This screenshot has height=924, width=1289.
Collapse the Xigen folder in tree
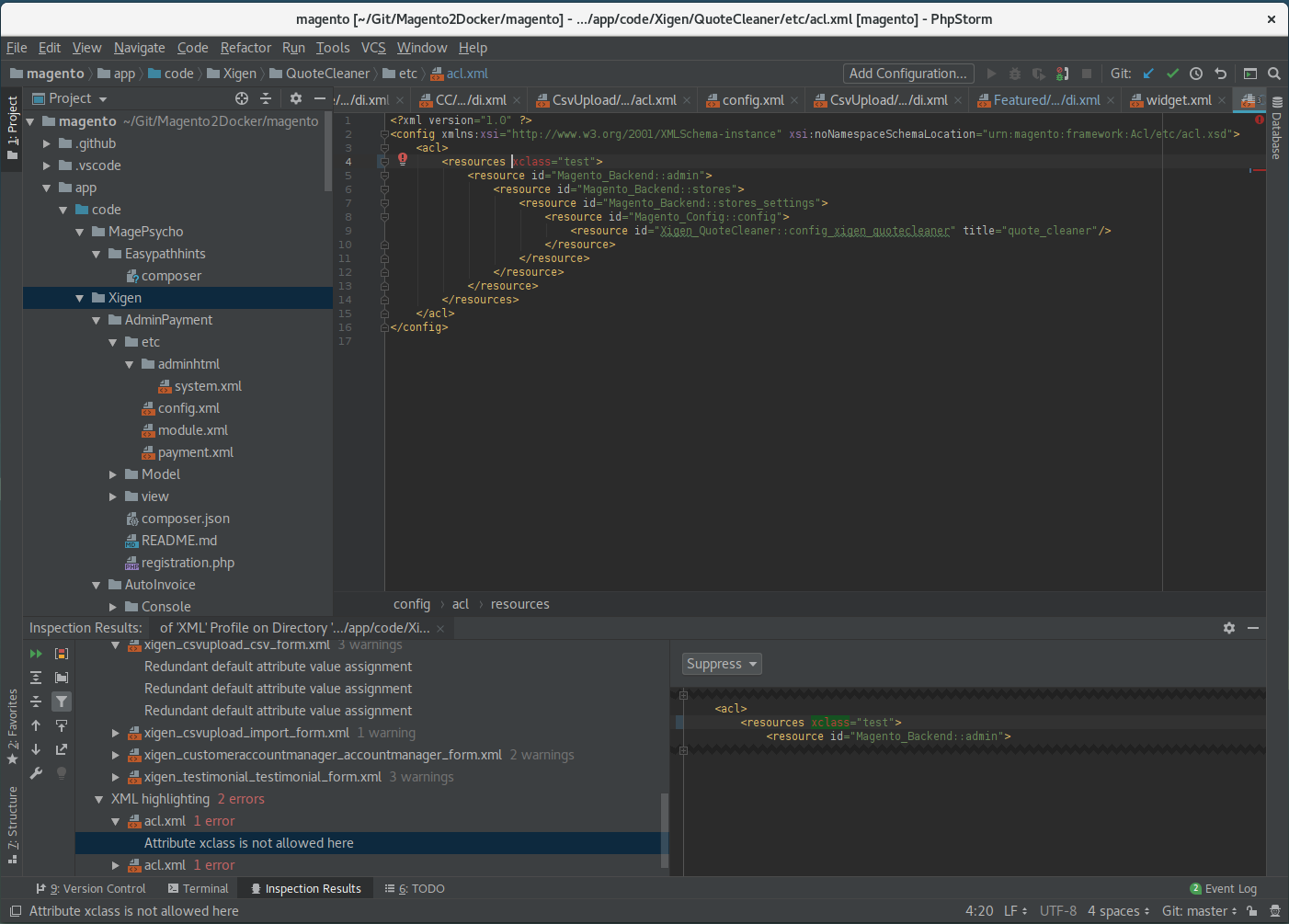(x=80, y=298)
